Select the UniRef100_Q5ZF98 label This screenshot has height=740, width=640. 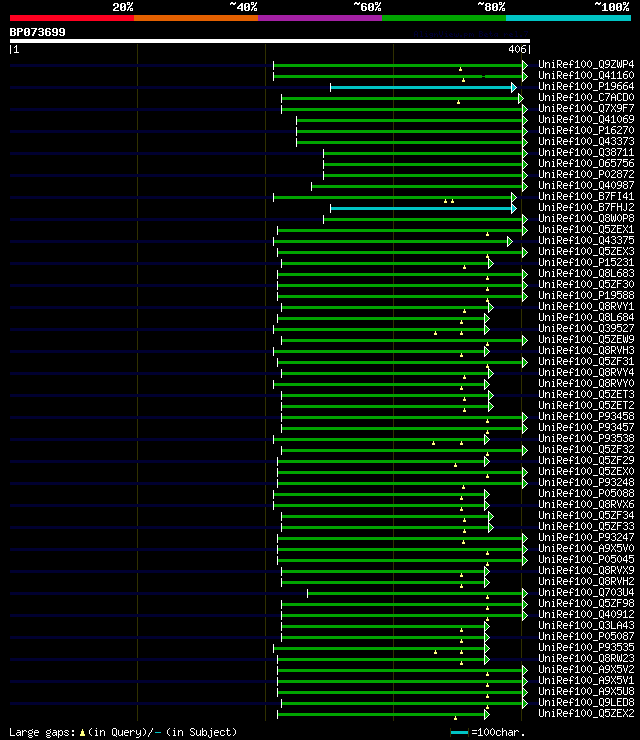pos(586,604)
